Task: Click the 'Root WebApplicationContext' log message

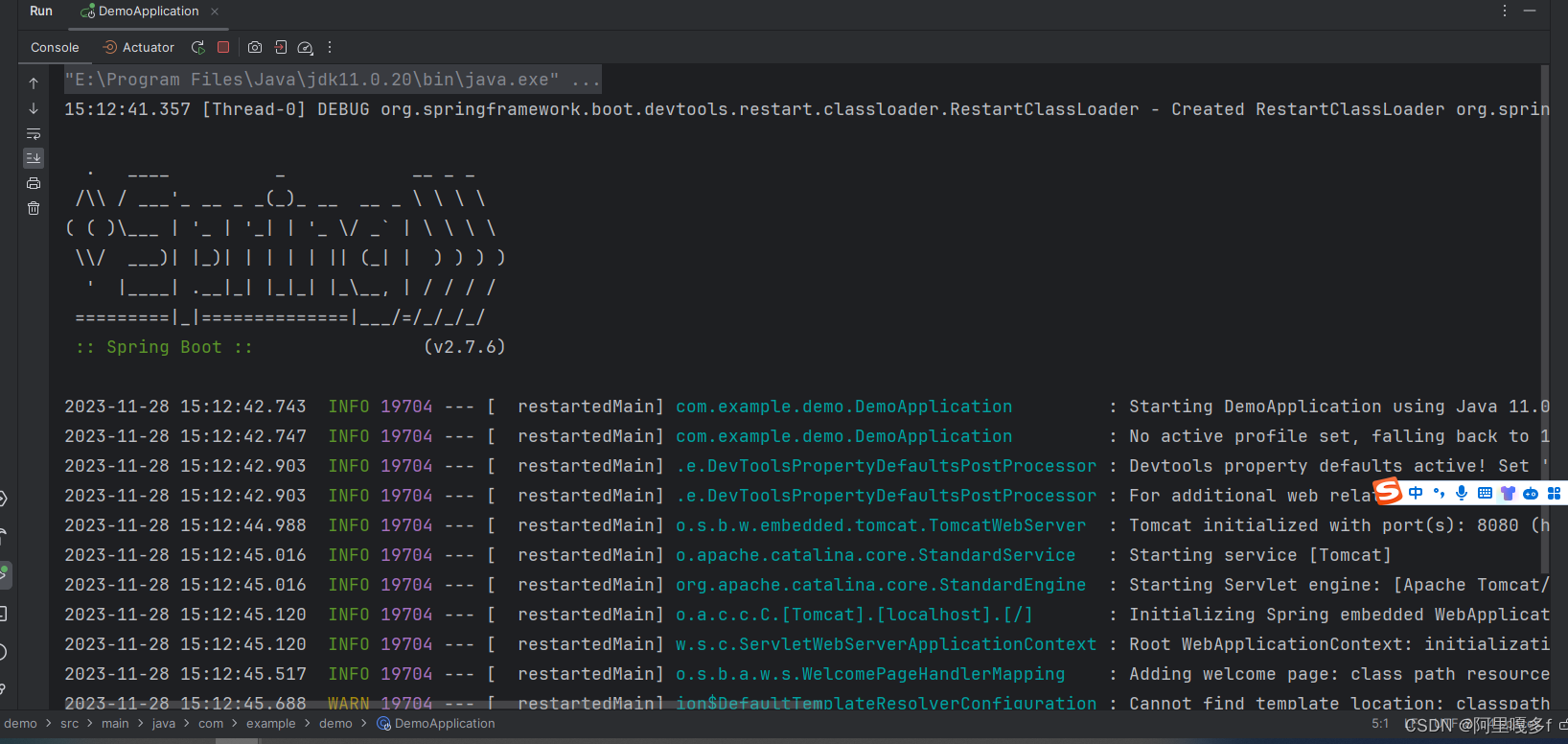Action: (1339, 644)
